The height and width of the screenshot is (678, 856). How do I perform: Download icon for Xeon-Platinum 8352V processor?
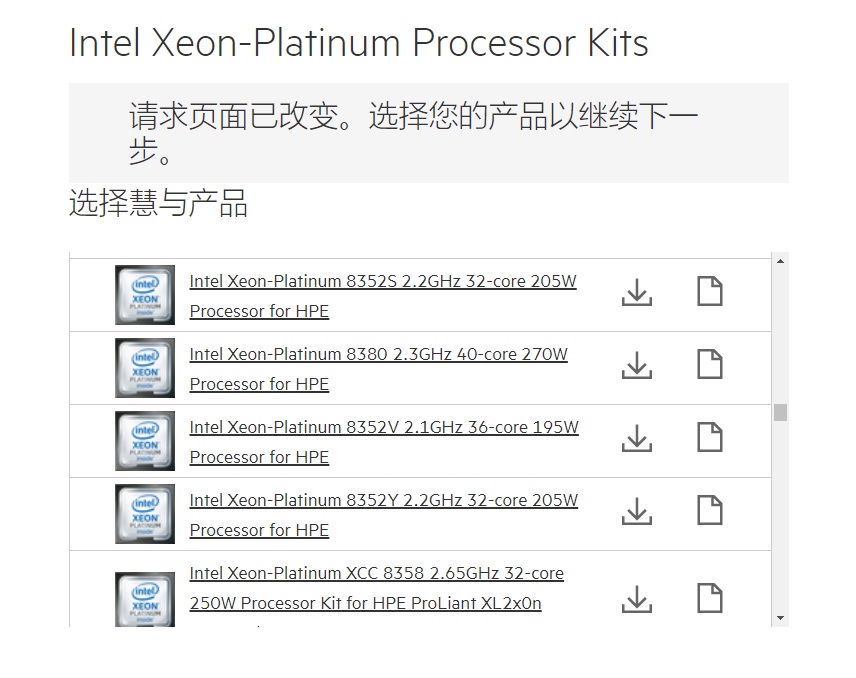pos(637,438)
